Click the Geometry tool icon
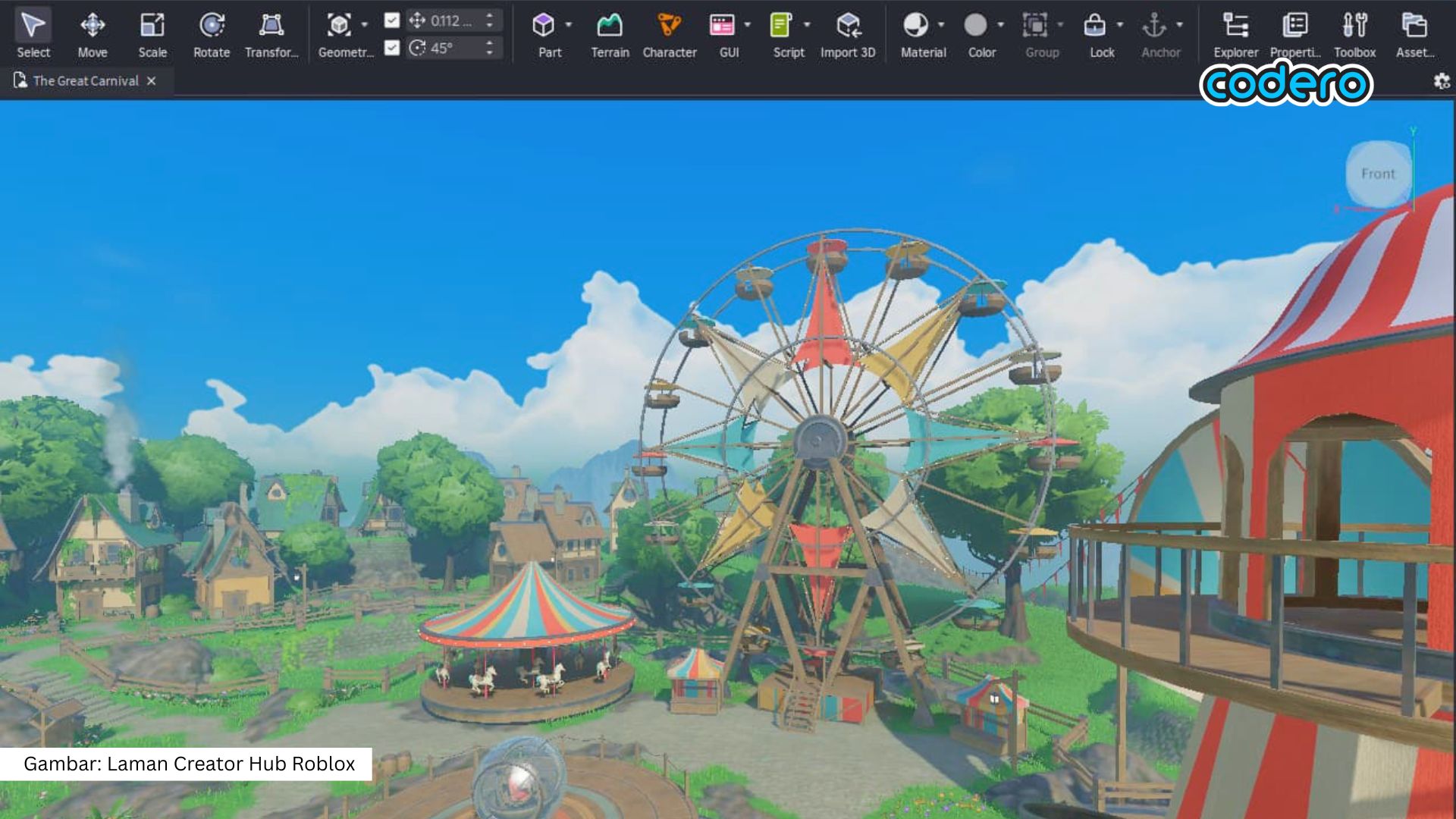The height and width of the screenshot is (819, 1456). click(x=339, y=25)
